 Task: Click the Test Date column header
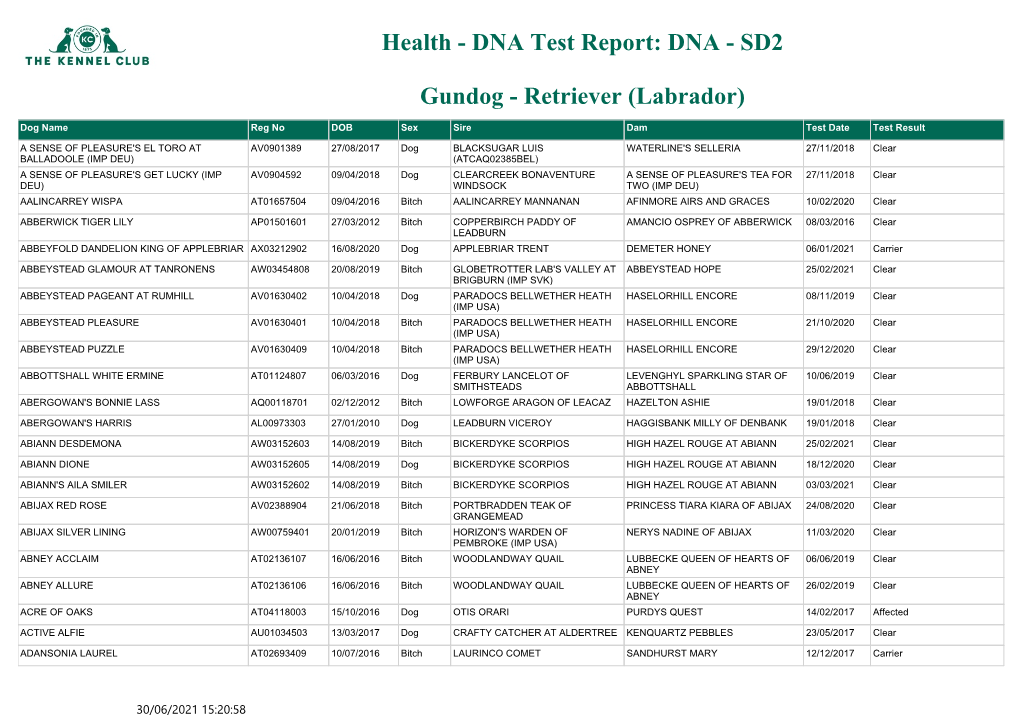click(827, 128)
